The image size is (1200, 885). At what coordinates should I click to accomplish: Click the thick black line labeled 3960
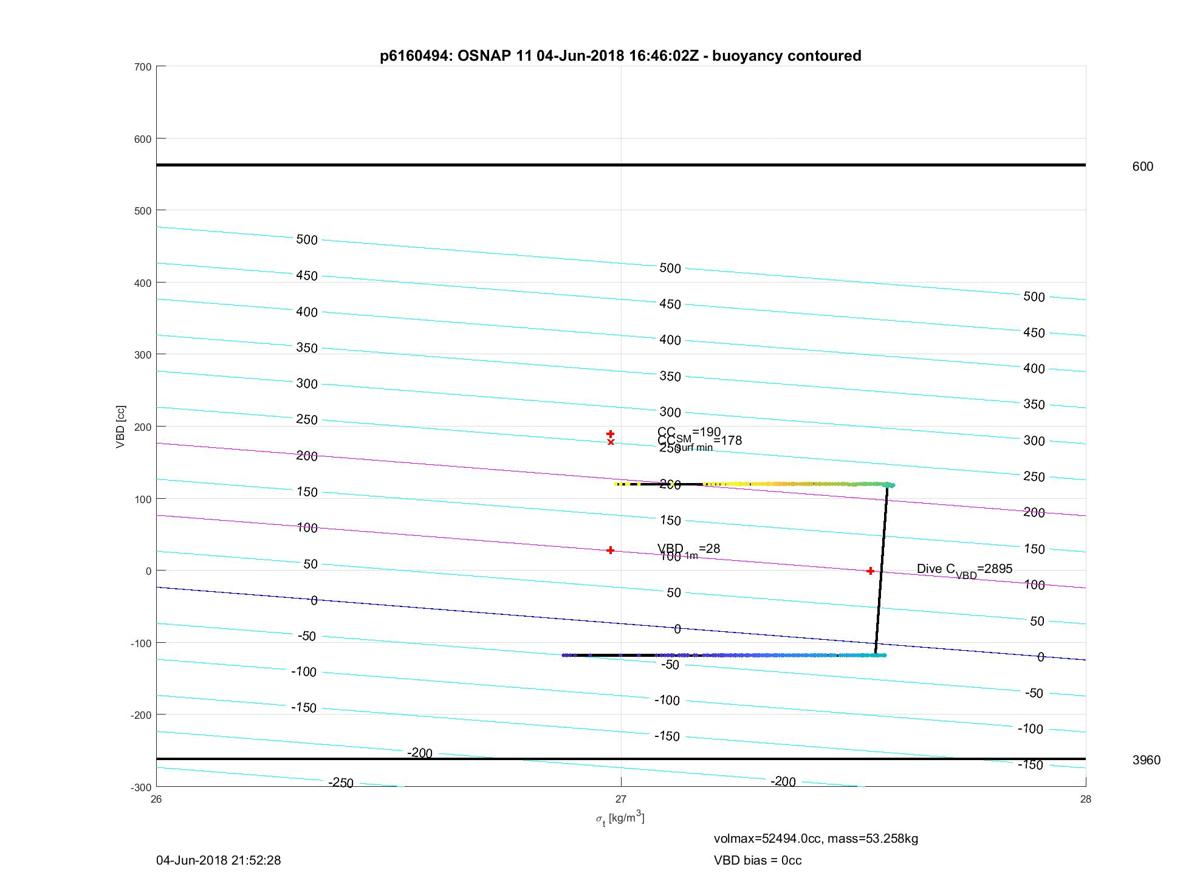click(621, 759)
